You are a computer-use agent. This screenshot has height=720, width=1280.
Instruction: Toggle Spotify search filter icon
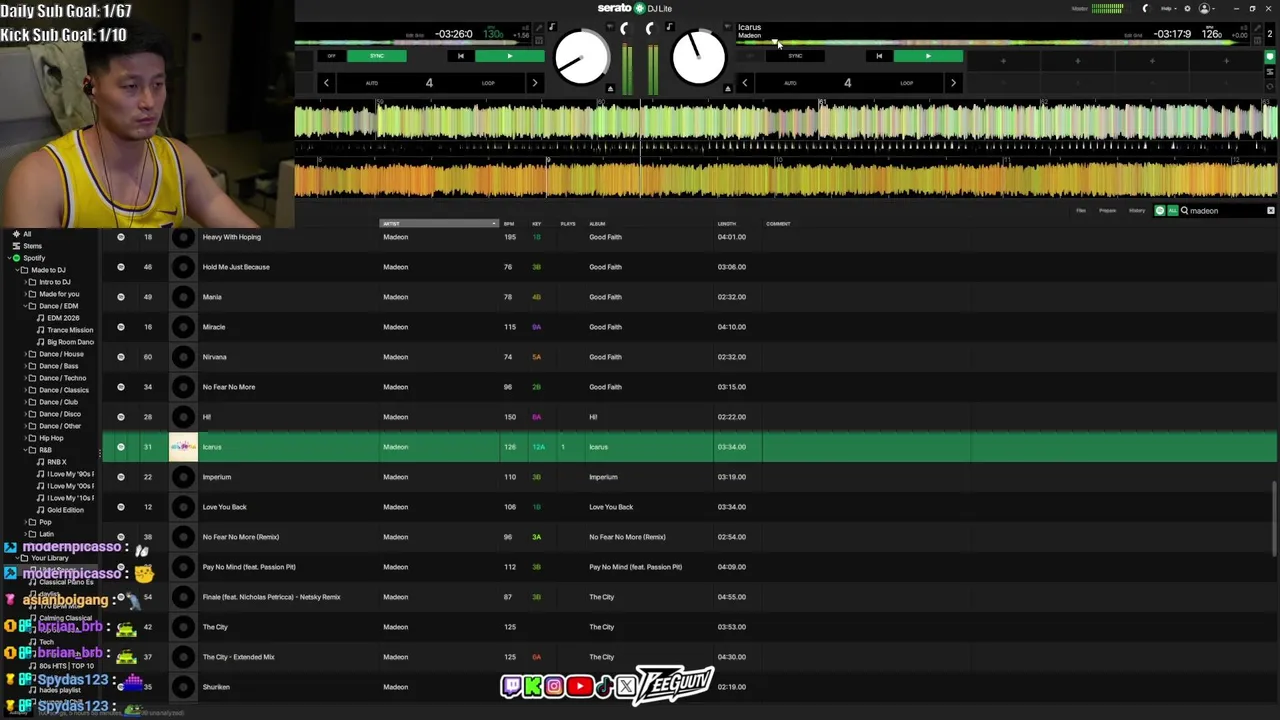point(1160,211)
